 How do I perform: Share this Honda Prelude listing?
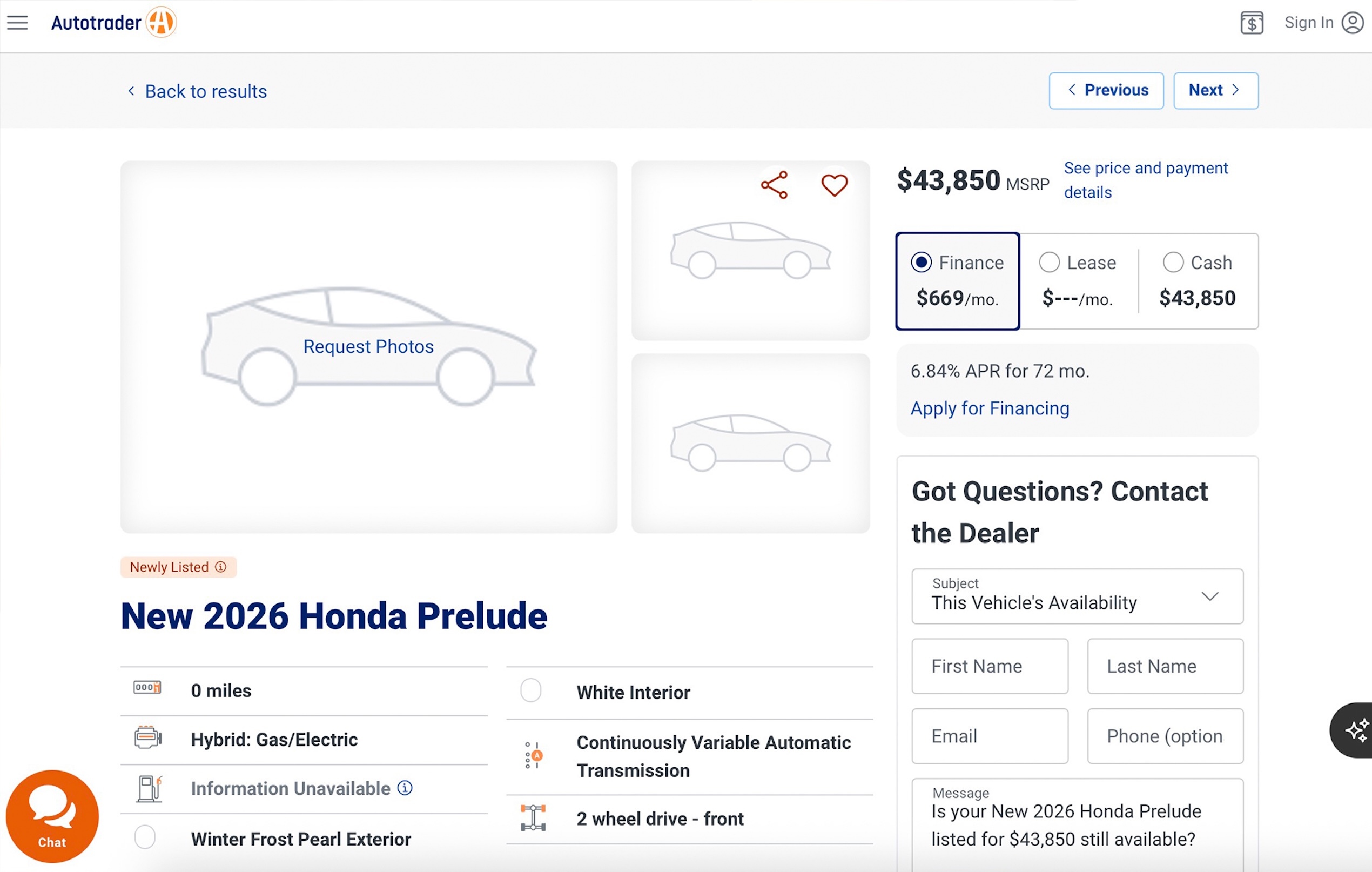[x=774, y=185]
